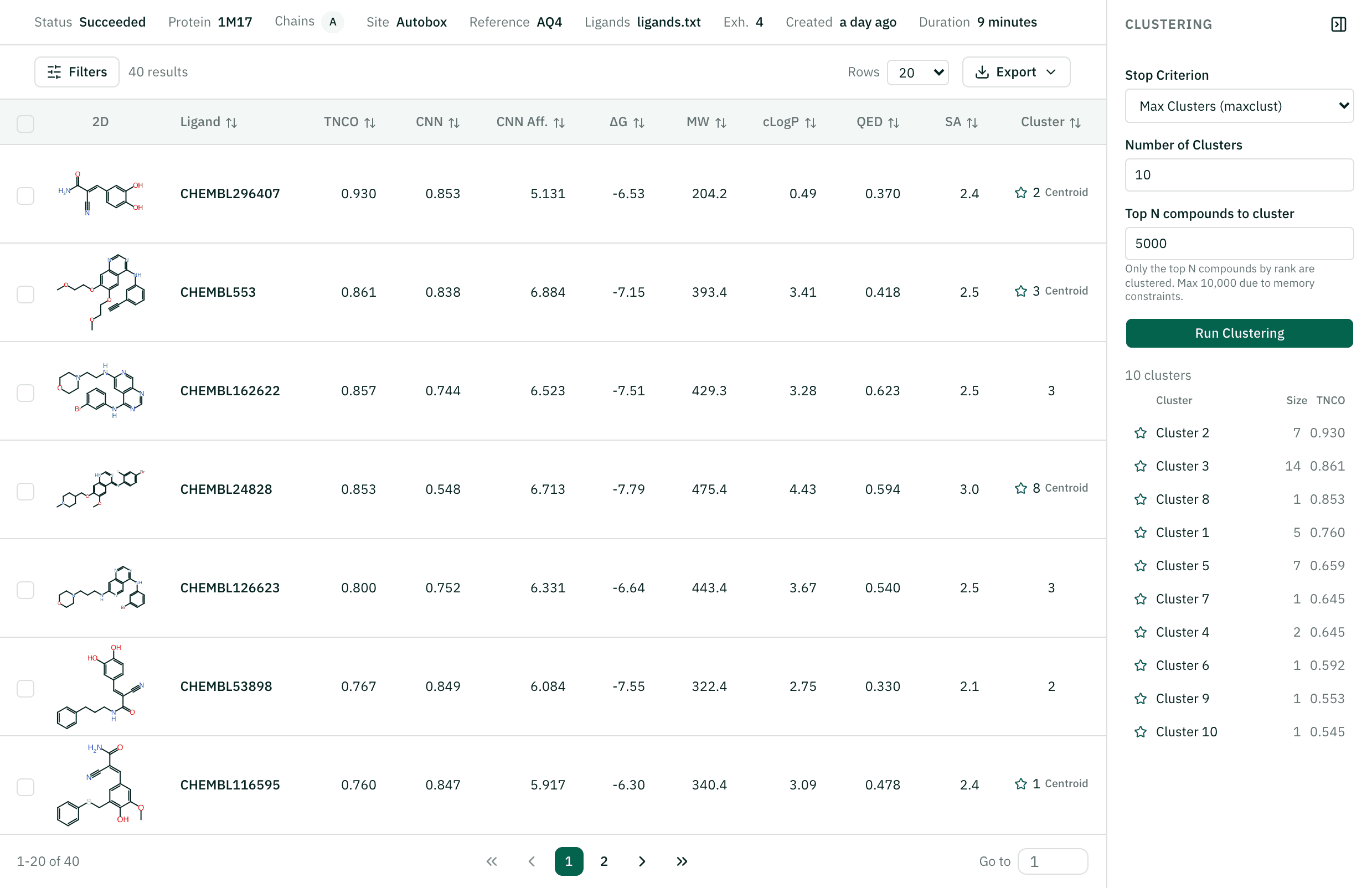
Task: Click centroid star in CHEMBL116595 row
Action: click(1021, 784)
